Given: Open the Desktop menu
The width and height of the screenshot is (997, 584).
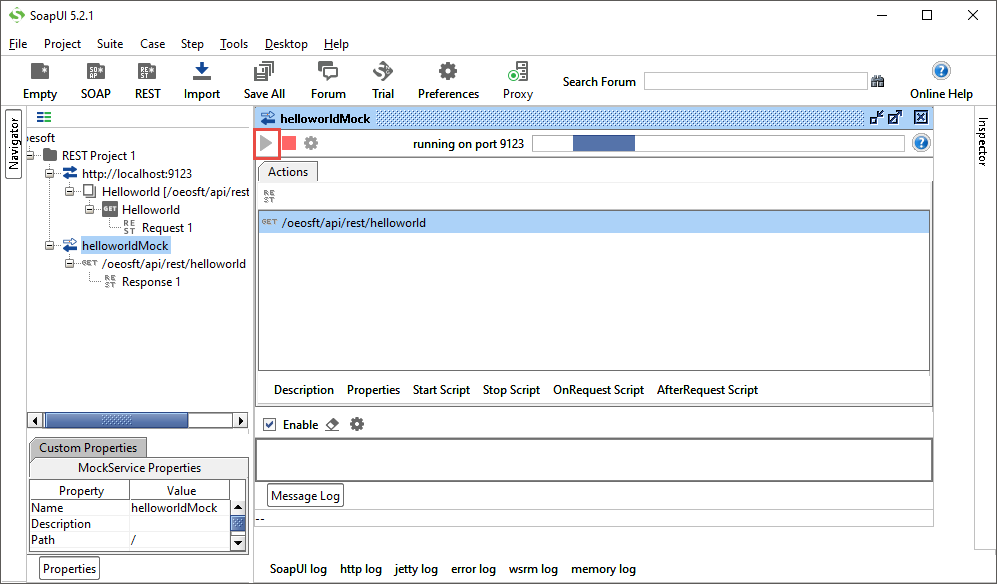Looking at the screenshot, I should tap(286, 44).
